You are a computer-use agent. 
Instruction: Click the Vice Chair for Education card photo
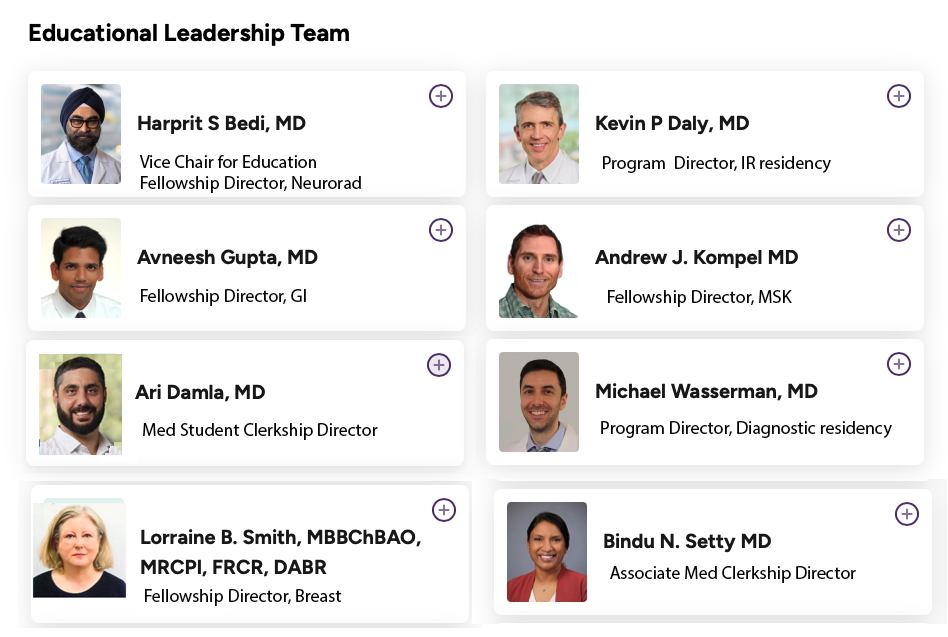click(x=81, y=134)
